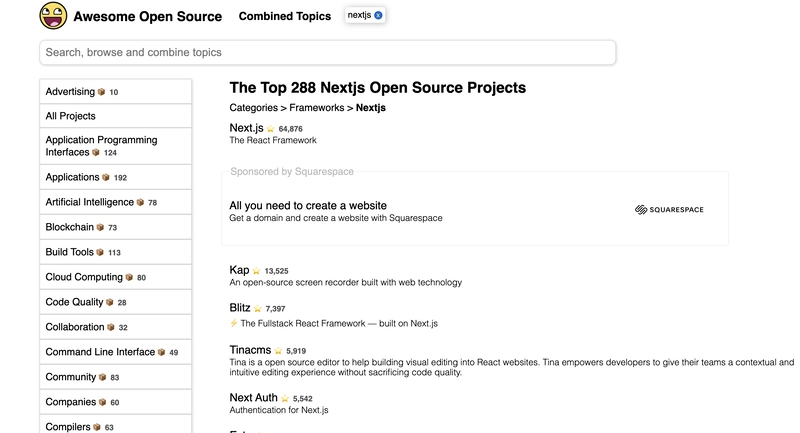
Task: Click package icon beside Interfaces 124
Action: coord(95,152)
